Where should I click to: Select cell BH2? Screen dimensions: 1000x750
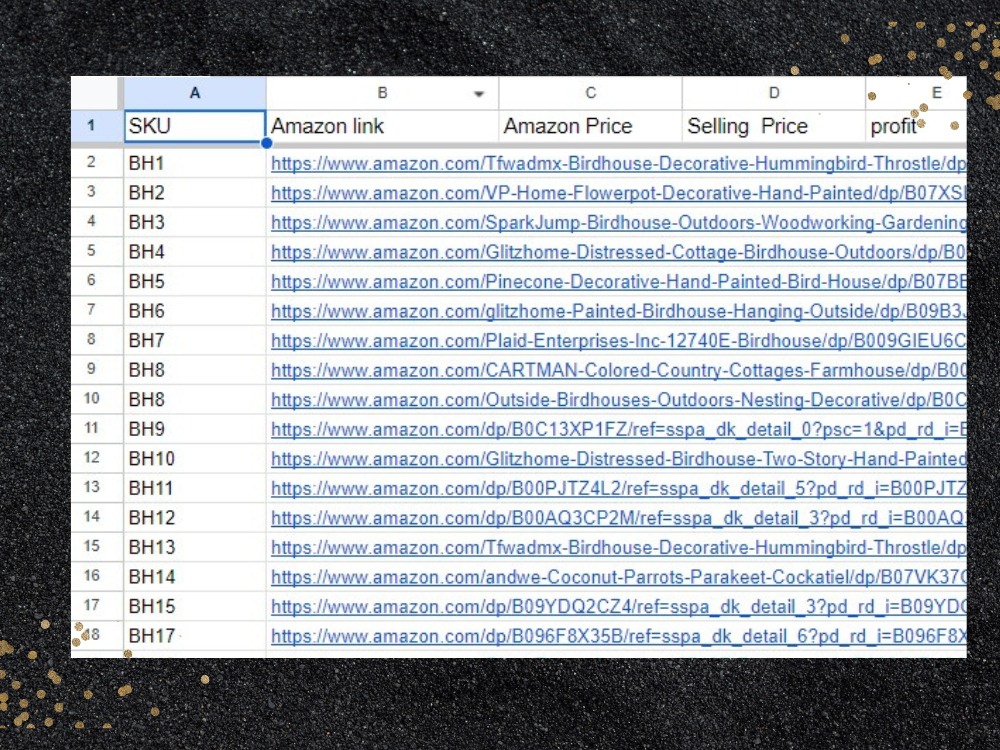pyautogui.click(x=195, y=193)
